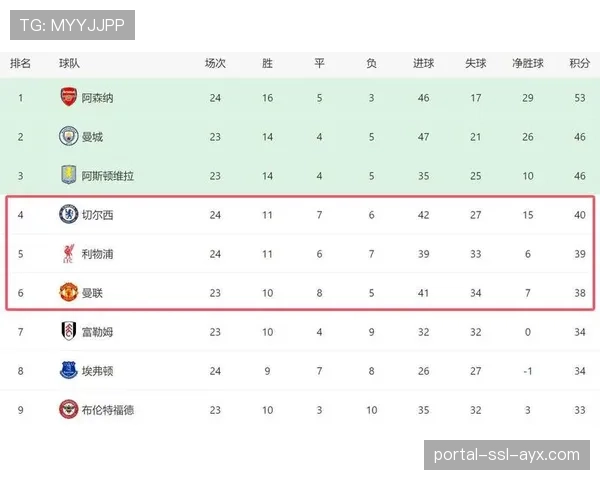Image resolution: width=600 pixels, height=480 pixels.
Task: Click the TG: MYYJJPP watermark label
Action: pos(72,25)
